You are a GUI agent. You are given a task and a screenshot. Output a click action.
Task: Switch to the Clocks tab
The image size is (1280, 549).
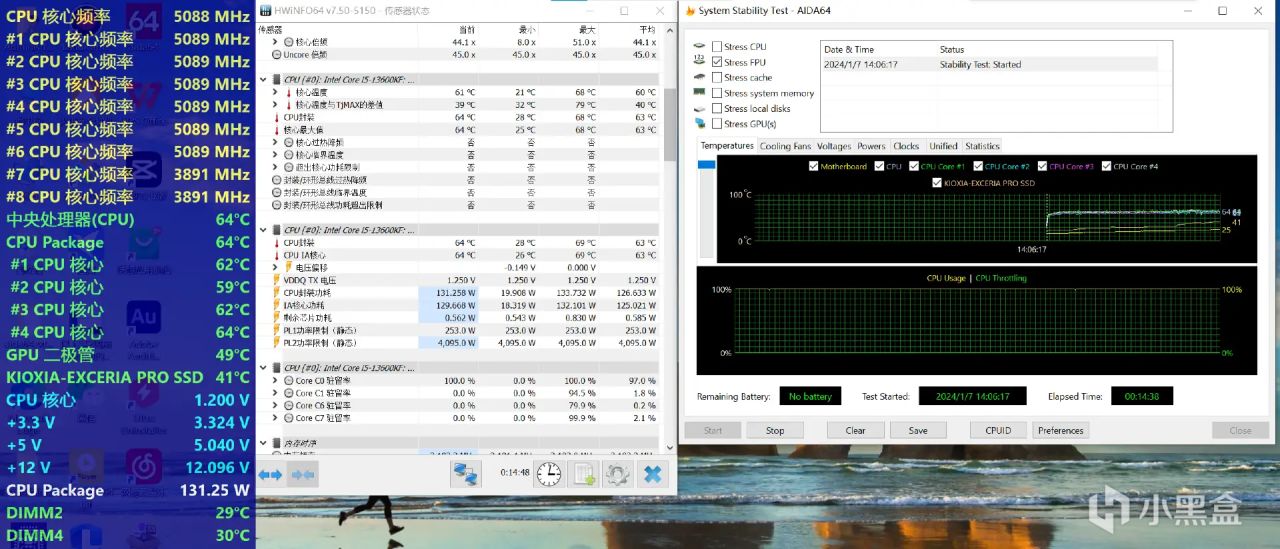pos(906,146)
